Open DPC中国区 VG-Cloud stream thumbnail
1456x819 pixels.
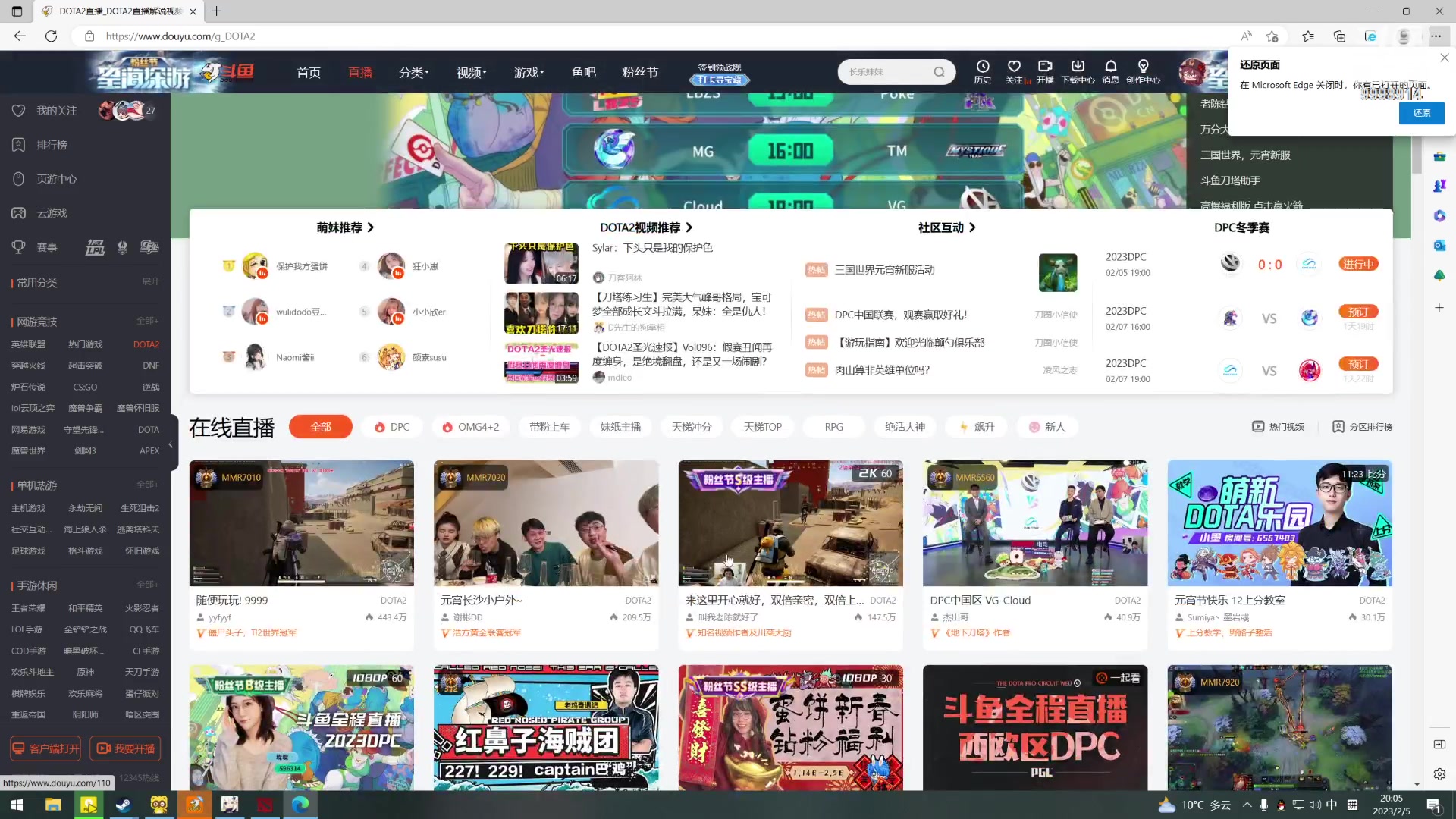(1035, 523)
